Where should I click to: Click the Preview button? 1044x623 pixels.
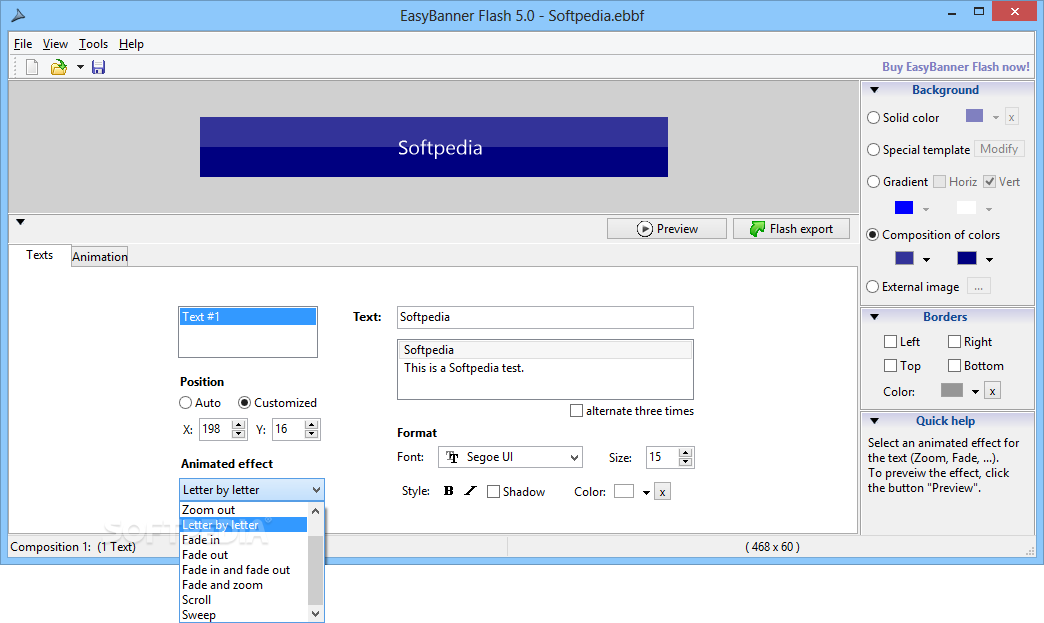click(x=666, y=229)
